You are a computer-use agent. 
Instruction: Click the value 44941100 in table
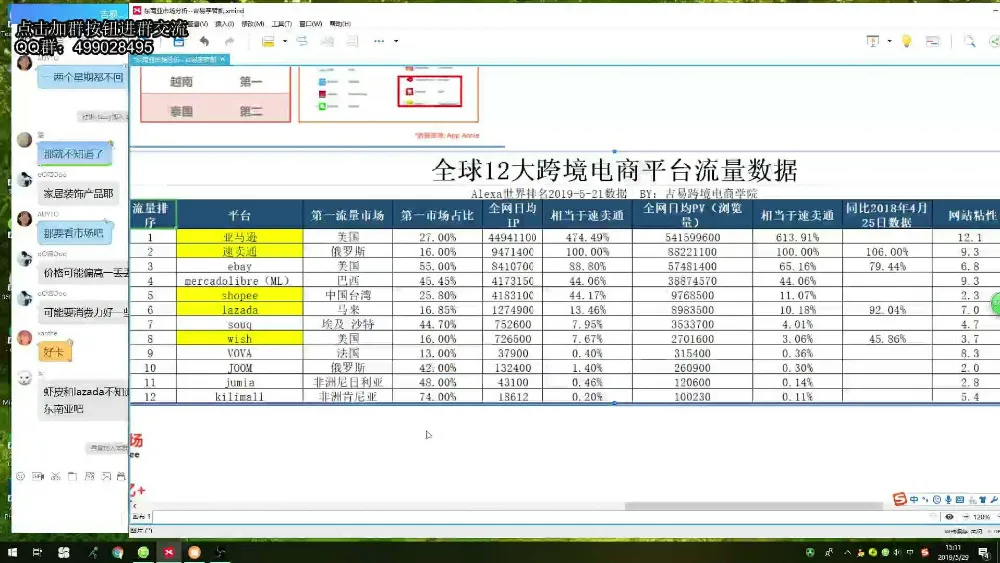click(513, 237)
